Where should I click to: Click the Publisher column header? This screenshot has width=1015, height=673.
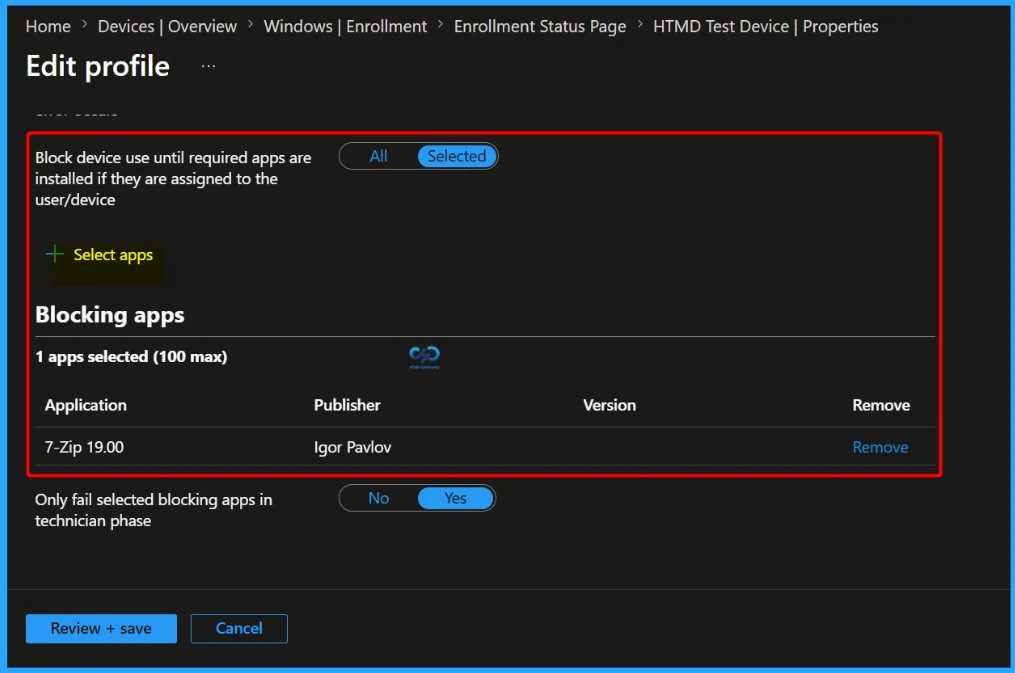(347, 405)
